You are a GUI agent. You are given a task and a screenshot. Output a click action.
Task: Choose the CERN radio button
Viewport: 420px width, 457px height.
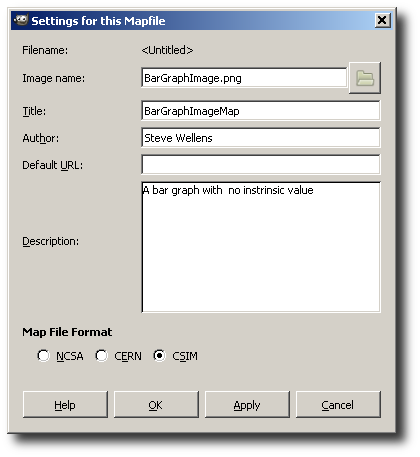tap(101, 356)
